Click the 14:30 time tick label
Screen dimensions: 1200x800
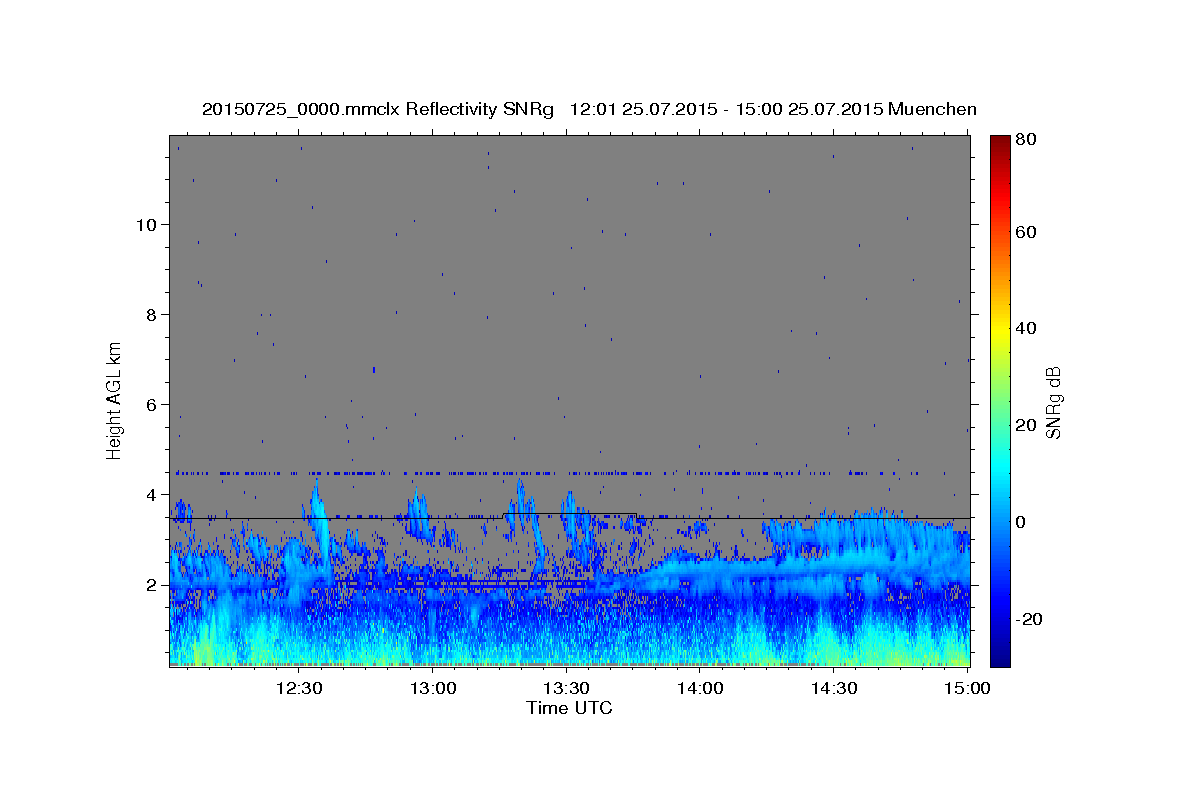pos(834,689)
